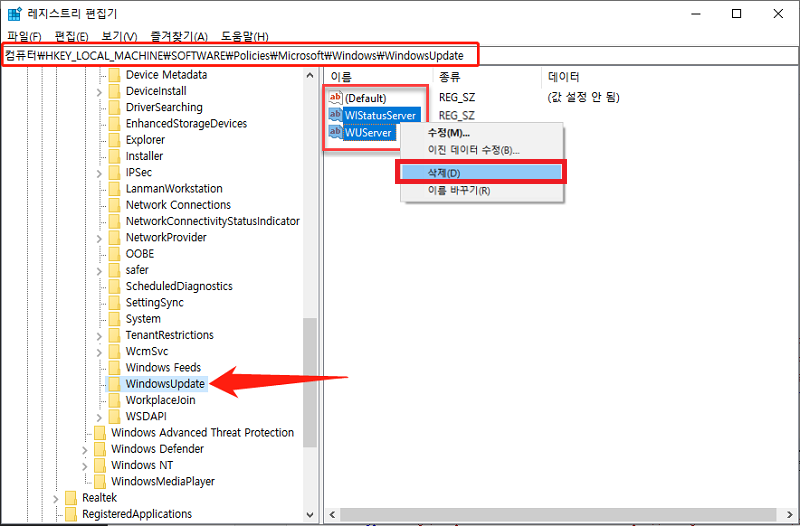Viewport: 800px width, 526px height.
Task: Open the 즐겨찾기(A) menu
Action: tap(179, 36)
